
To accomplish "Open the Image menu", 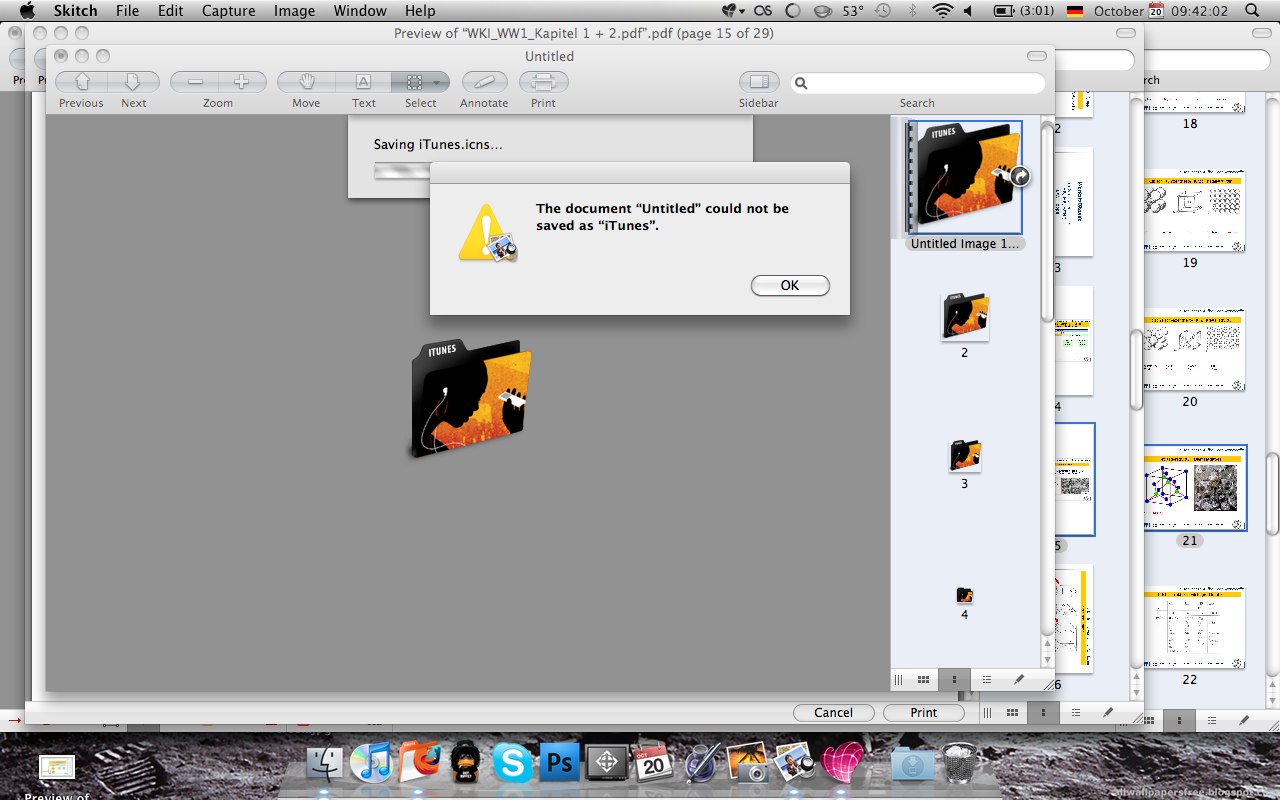I will pos(294,11).
